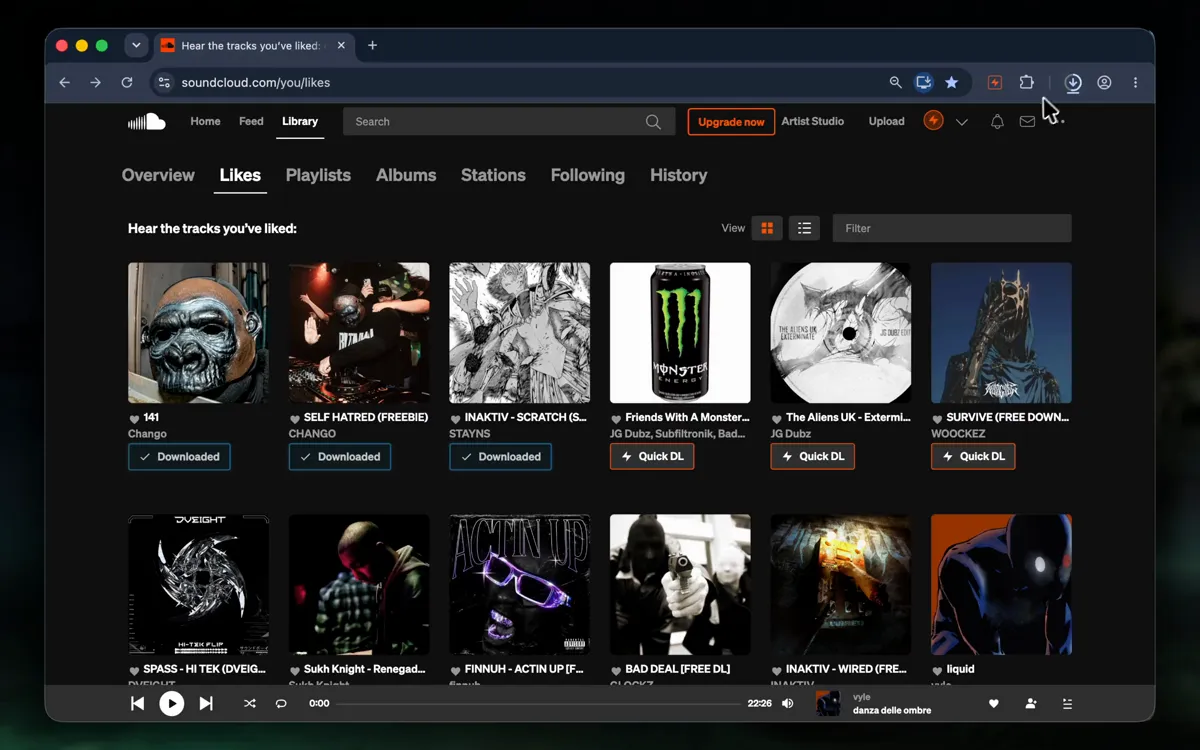Screen dimensions: 1200x750
Task: Open 141 track artwork thumbnail
Action: tap(198, 333)
